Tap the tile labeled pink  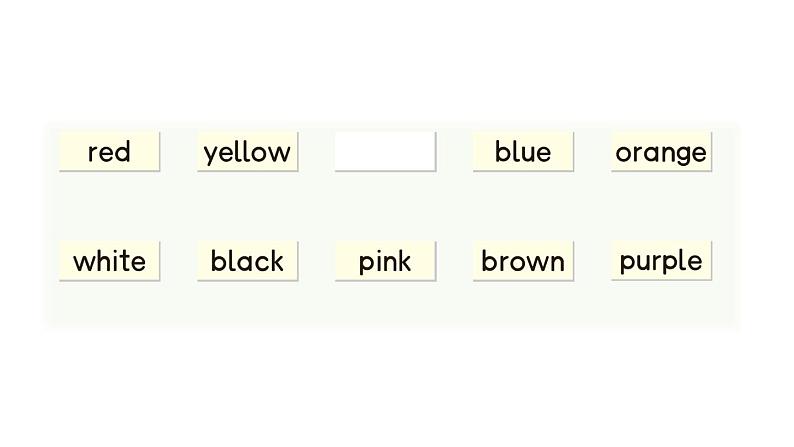coord(385,261)
